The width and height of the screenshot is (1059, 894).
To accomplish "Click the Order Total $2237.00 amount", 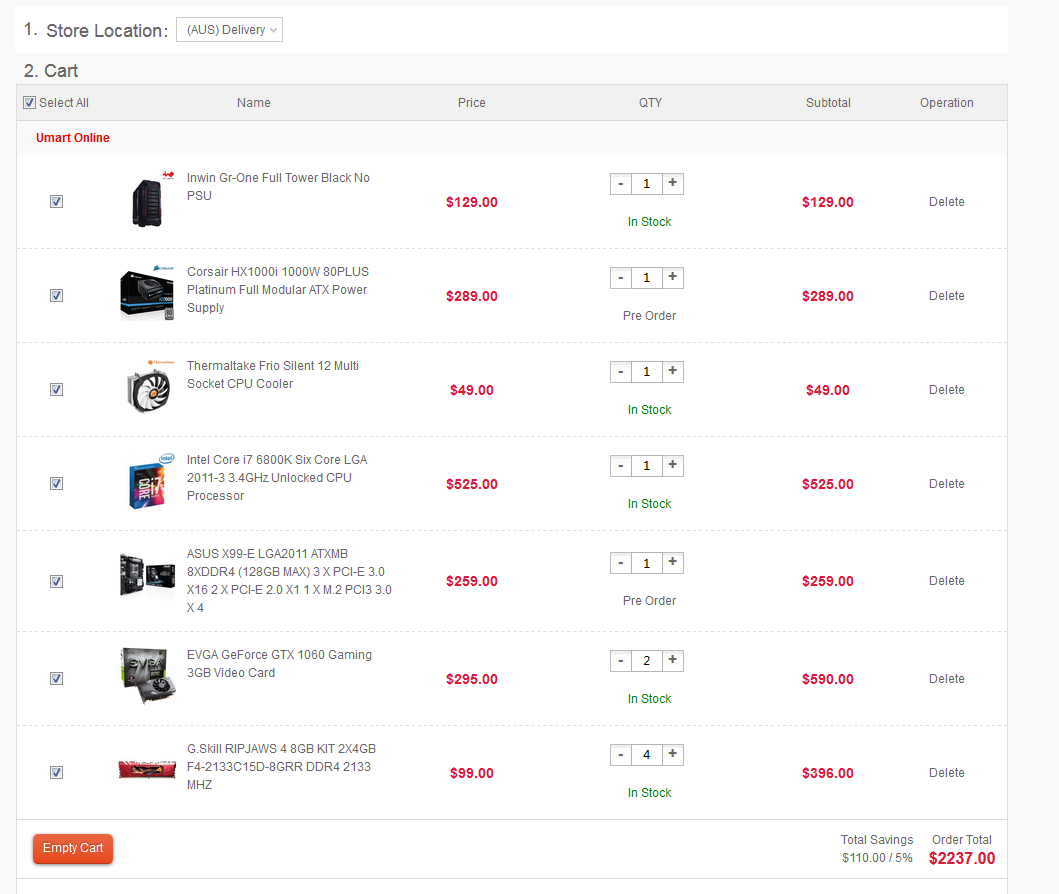I will (962, 858).
